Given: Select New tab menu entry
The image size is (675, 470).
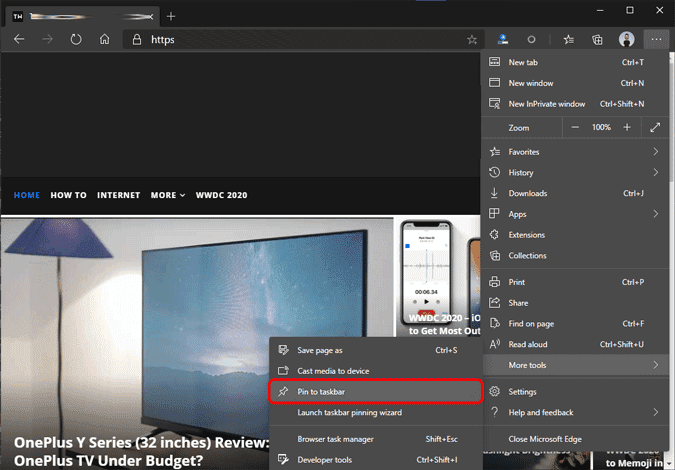Looking at the screenshot, I should point(575,62).
